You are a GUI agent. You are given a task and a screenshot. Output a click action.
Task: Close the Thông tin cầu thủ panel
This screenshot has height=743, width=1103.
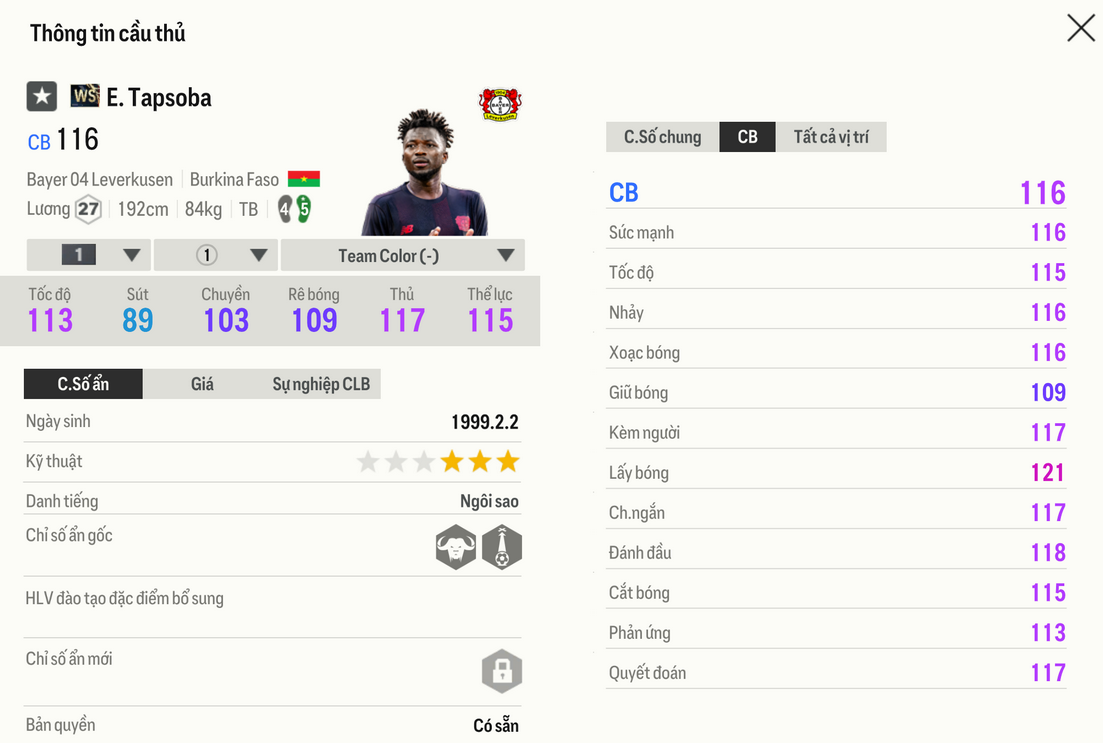[1080, 28]
